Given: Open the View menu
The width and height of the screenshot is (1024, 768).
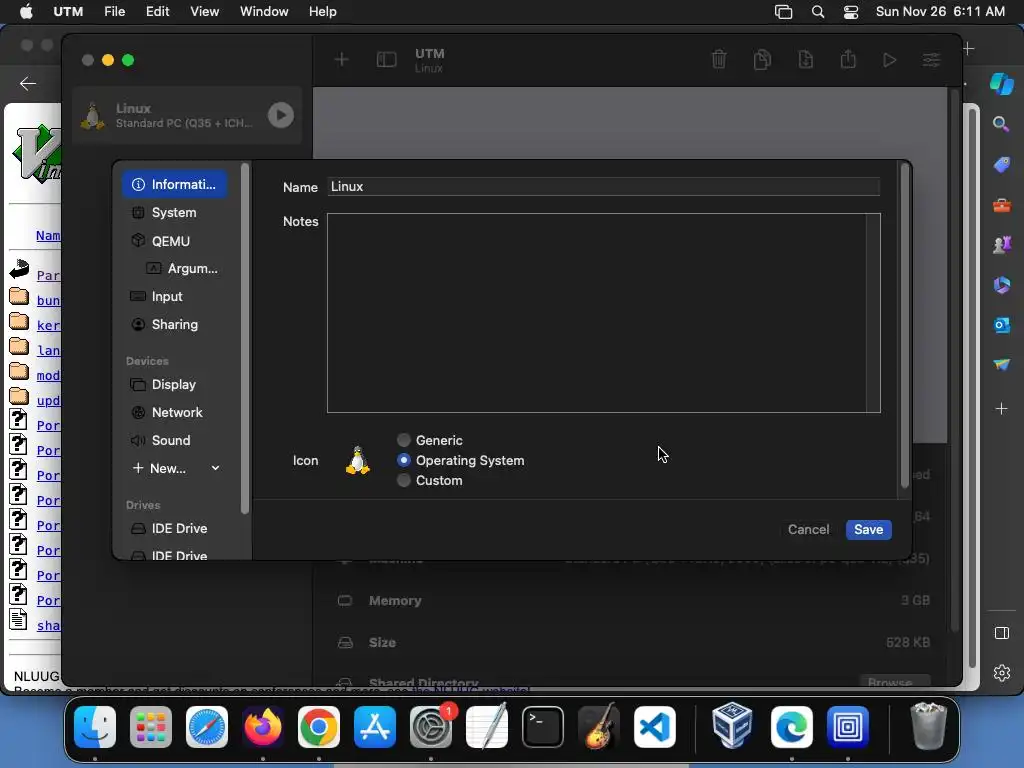Looking at the screenshot, I should click(204, 12).
